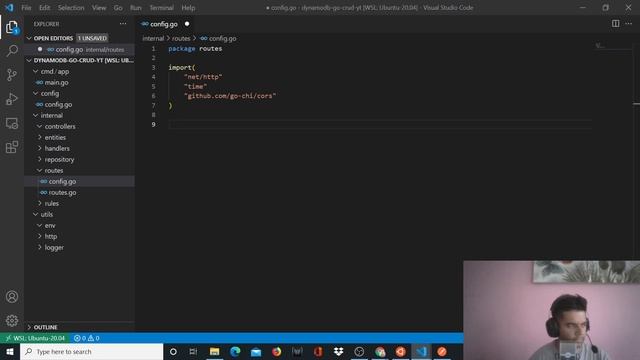Open the Help menu

click(x=188, y=8)
